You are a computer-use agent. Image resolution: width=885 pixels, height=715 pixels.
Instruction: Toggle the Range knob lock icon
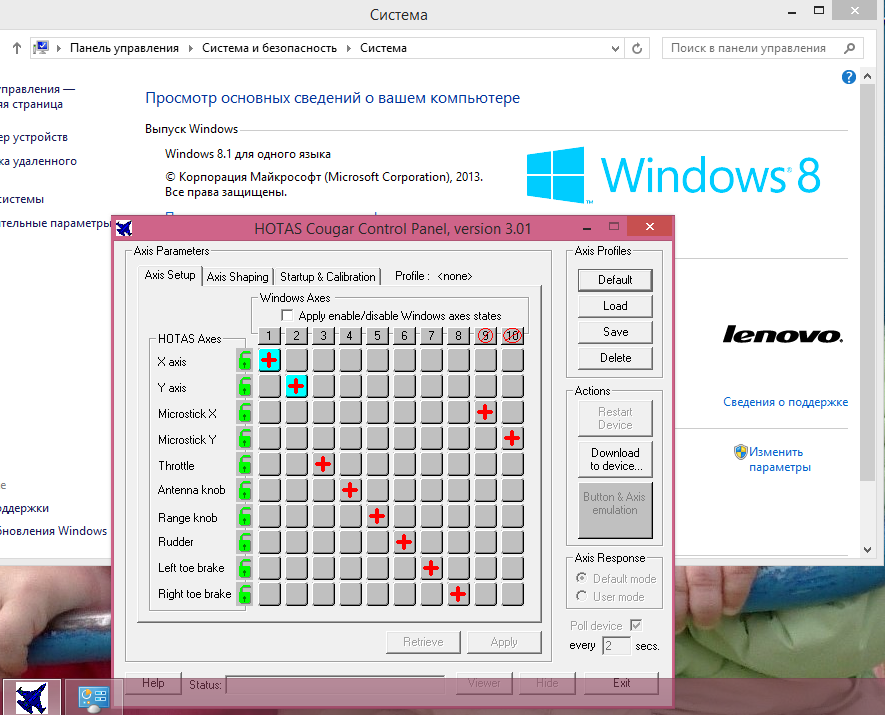(x=244, y=516)
